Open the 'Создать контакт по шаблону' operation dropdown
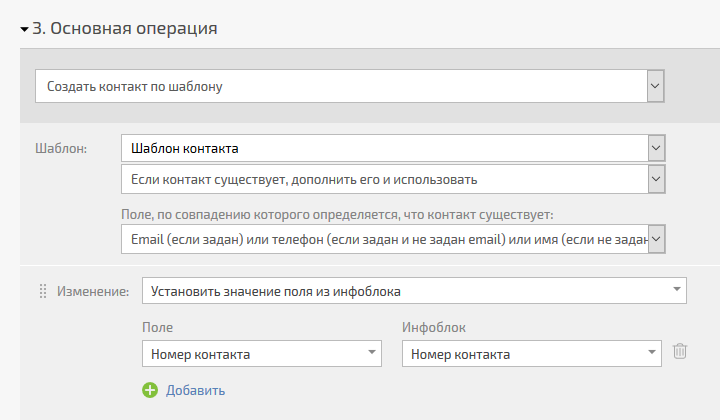Image resolution: width=720 pixels, height=420 pixels. coord(349,86)
